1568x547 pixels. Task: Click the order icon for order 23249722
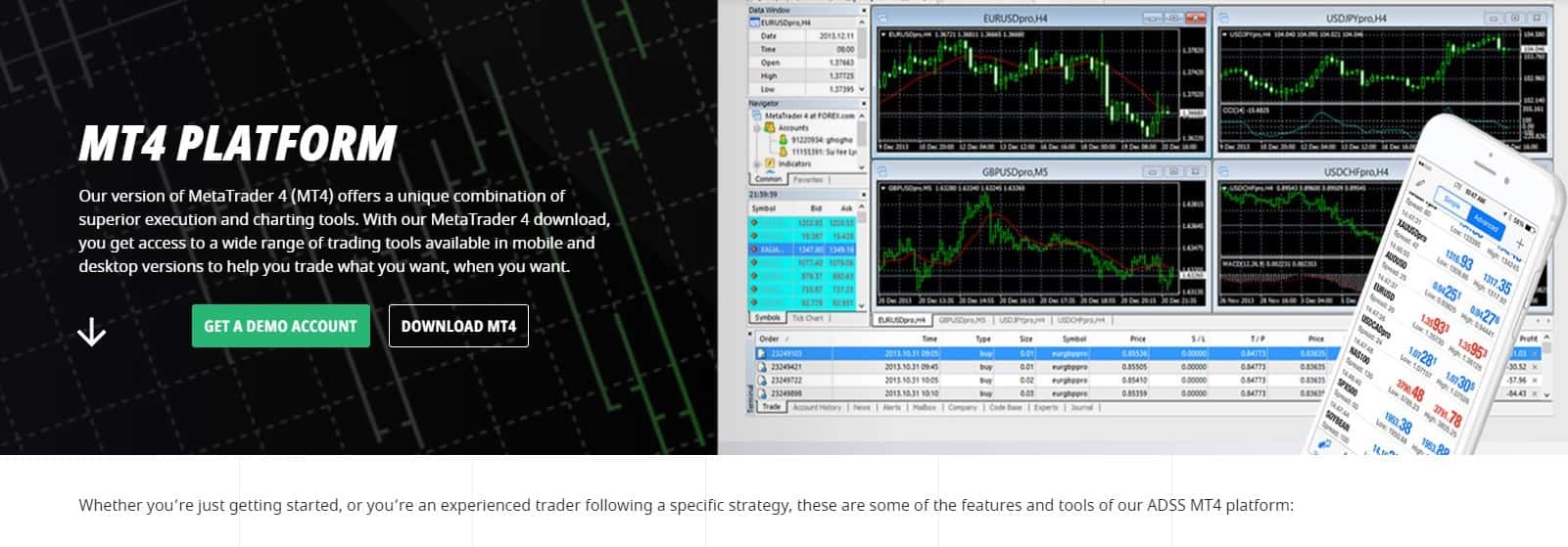tap(762, 380)
